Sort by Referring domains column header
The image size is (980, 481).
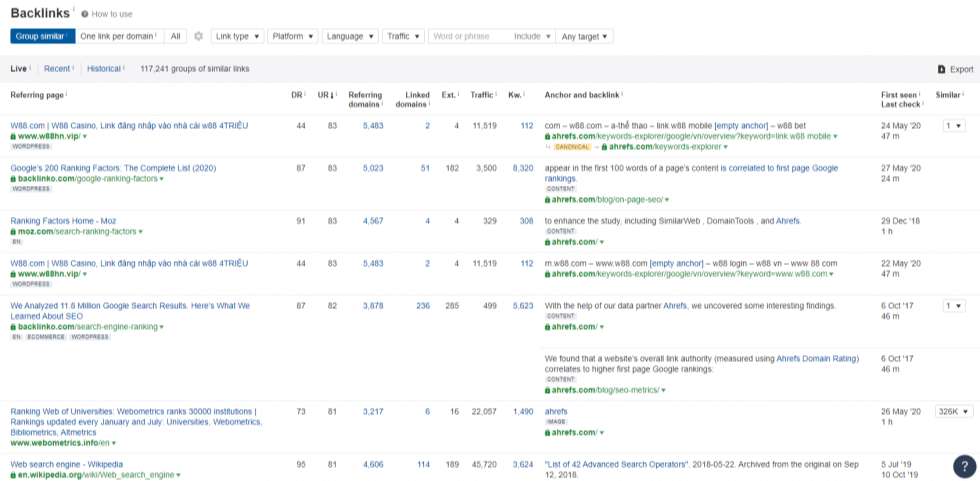[365, 100]
